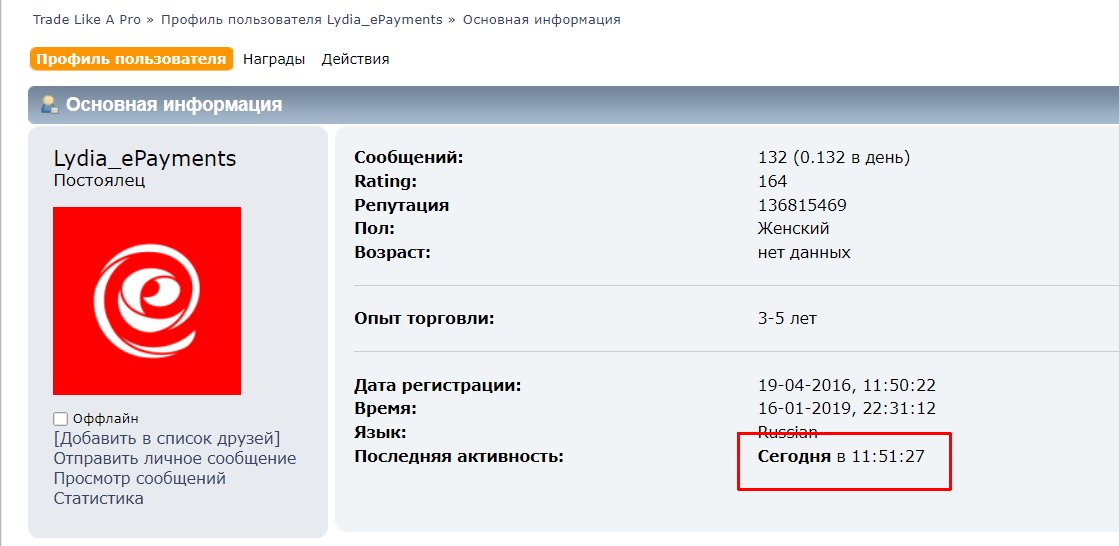Click the red ePayments avatar image

coord(147,301)
